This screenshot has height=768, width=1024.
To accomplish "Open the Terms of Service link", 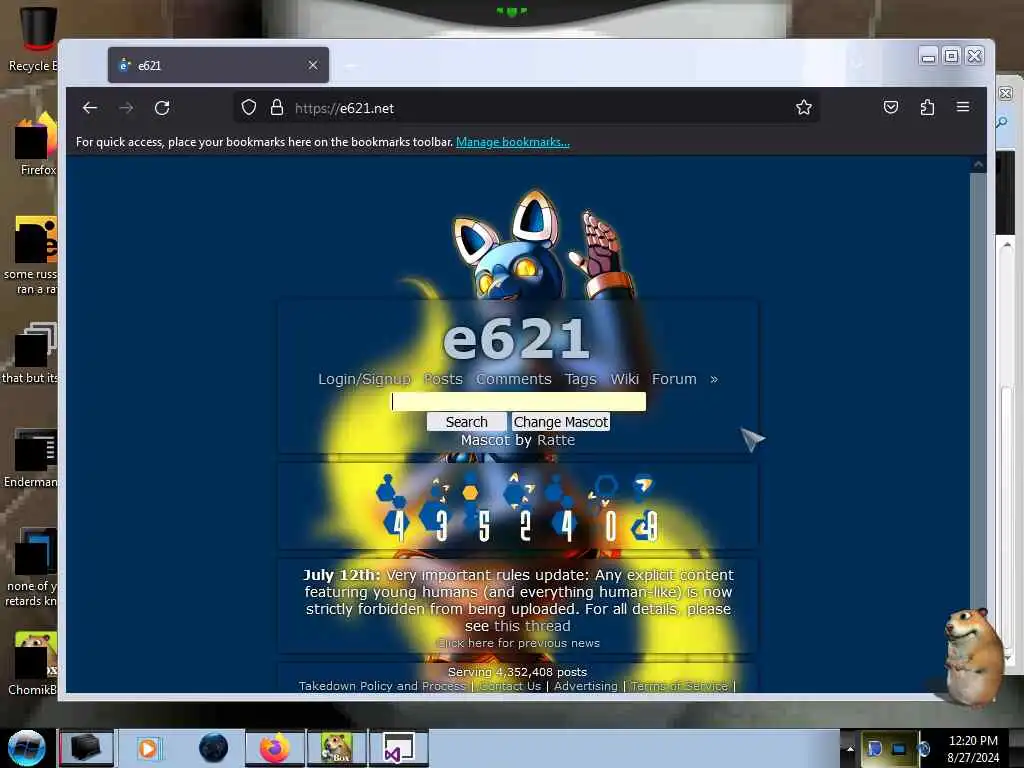I will tap(679, 686).
